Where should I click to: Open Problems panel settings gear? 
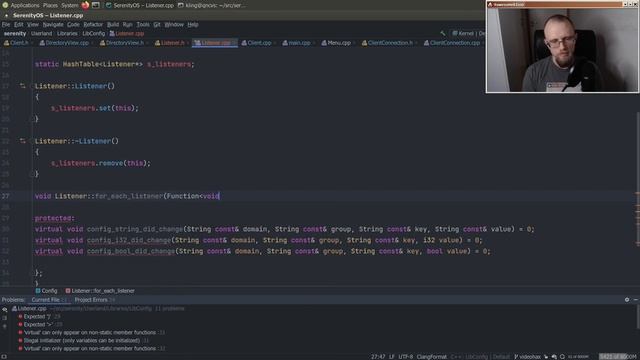point(627,300)
